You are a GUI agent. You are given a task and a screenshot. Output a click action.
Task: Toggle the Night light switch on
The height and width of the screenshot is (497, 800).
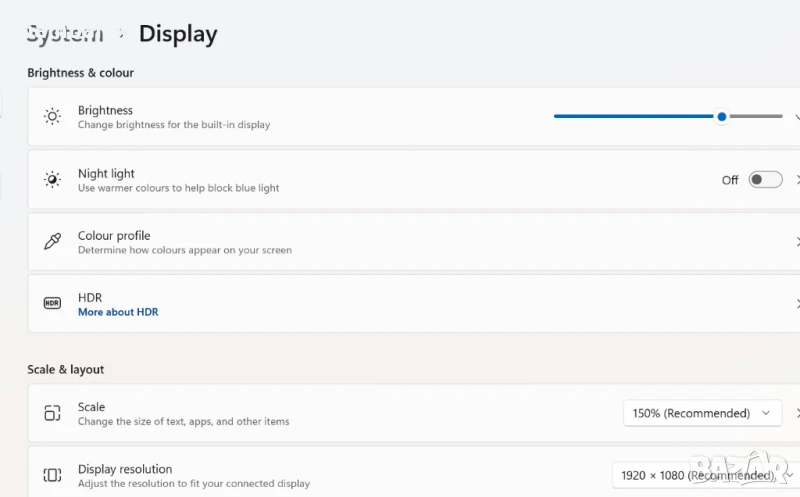coord(765,180)
